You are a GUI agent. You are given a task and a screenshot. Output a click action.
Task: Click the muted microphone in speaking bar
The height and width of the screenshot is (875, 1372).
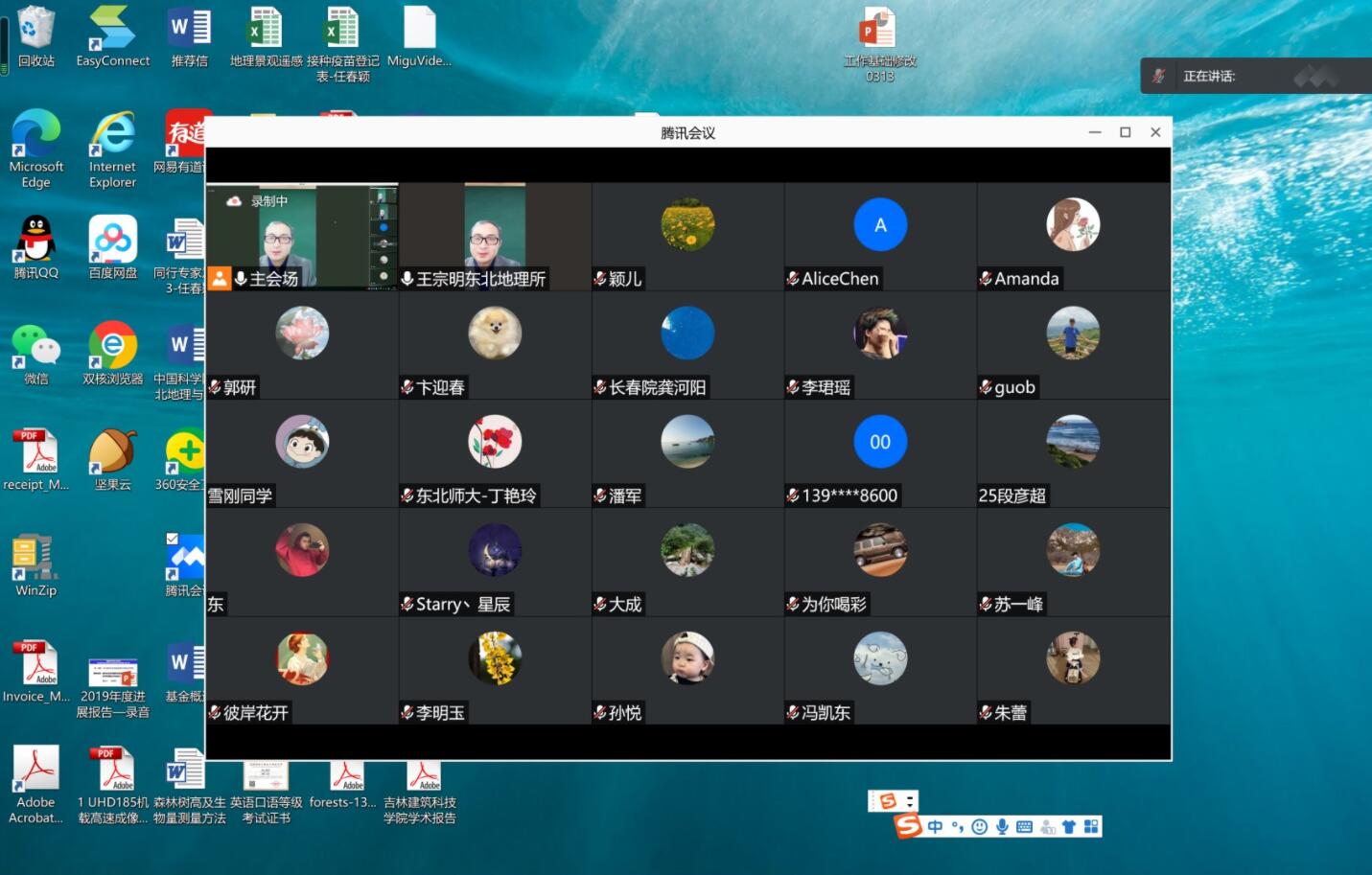pyautogui.click(x=1159, y=76)
